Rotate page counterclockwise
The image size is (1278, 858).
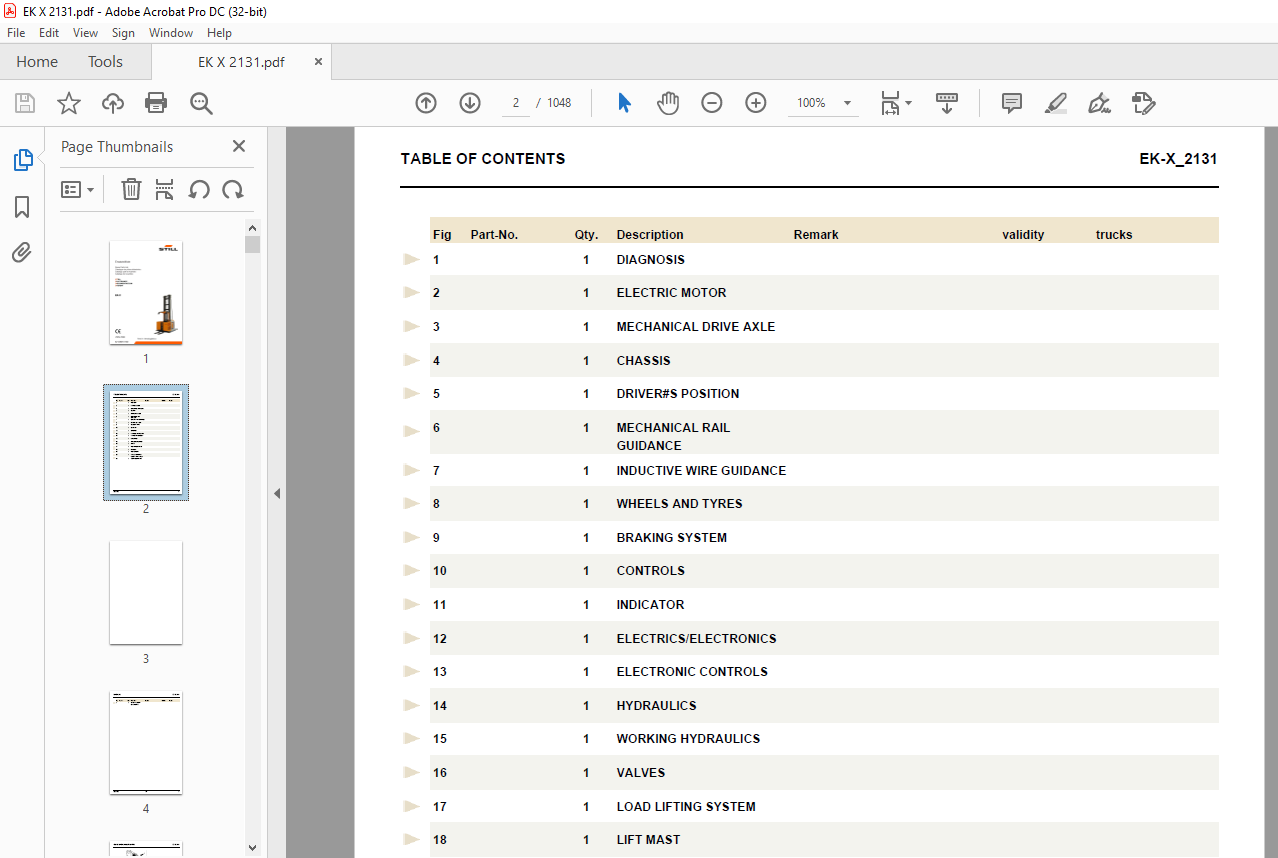click(x=199, y=189)
